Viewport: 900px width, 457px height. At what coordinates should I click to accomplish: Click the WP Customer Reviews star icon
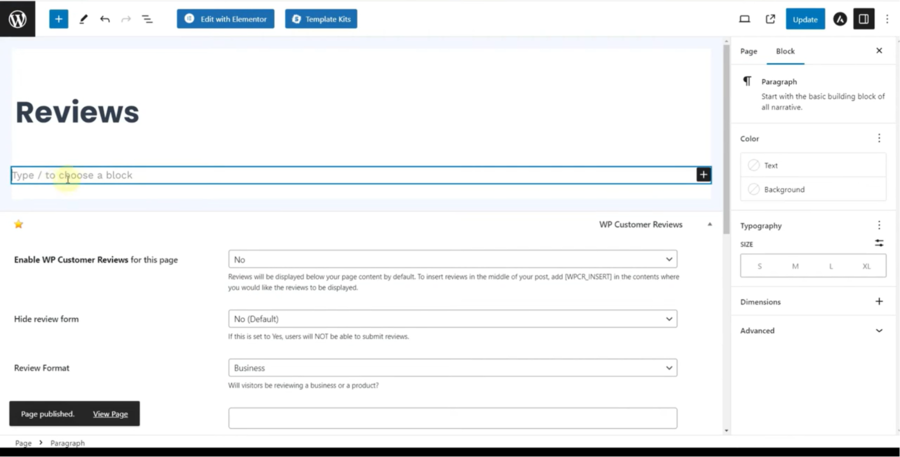coord(18,224)
